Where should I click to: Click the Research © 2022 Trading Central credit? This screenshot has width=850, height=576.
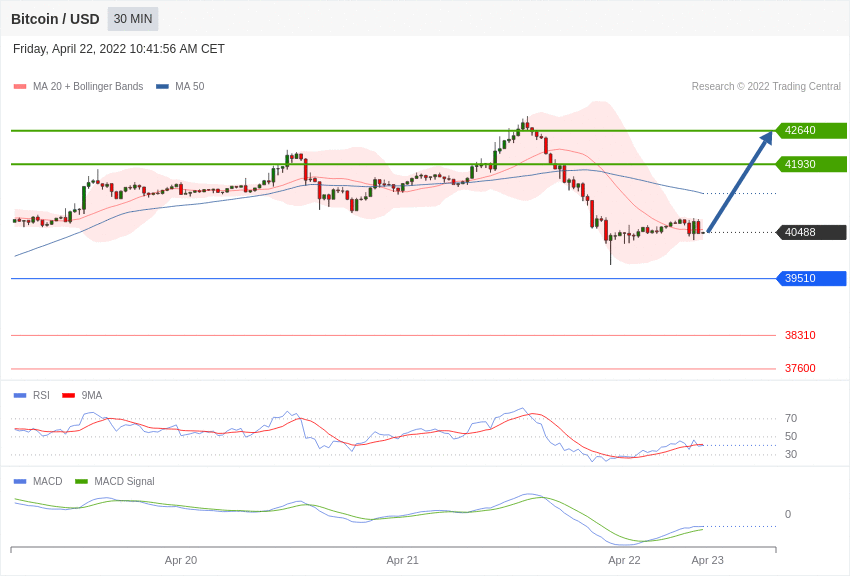click(x=766, y=86)
